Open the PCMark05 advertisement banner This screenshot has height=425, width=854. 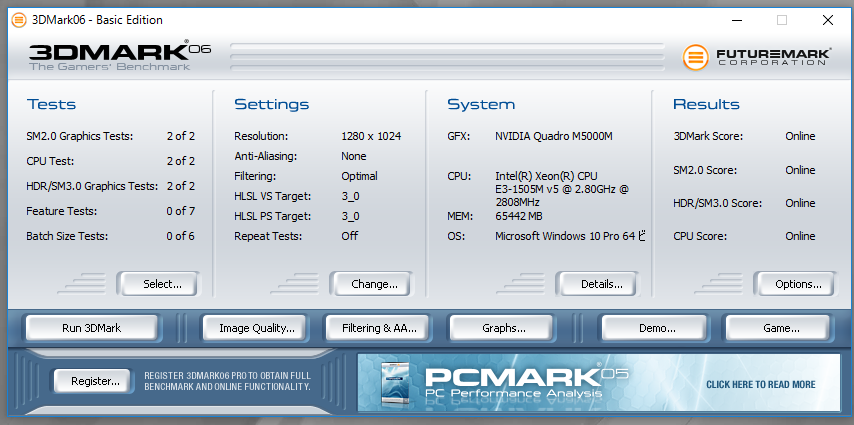click(x=599, y=382)
